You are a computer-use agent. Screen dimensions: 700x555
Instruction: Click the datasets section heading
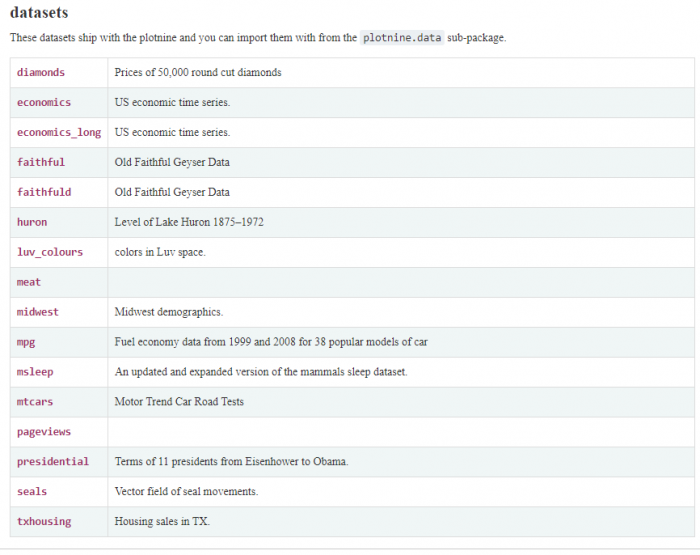click(x=39, y=13)
